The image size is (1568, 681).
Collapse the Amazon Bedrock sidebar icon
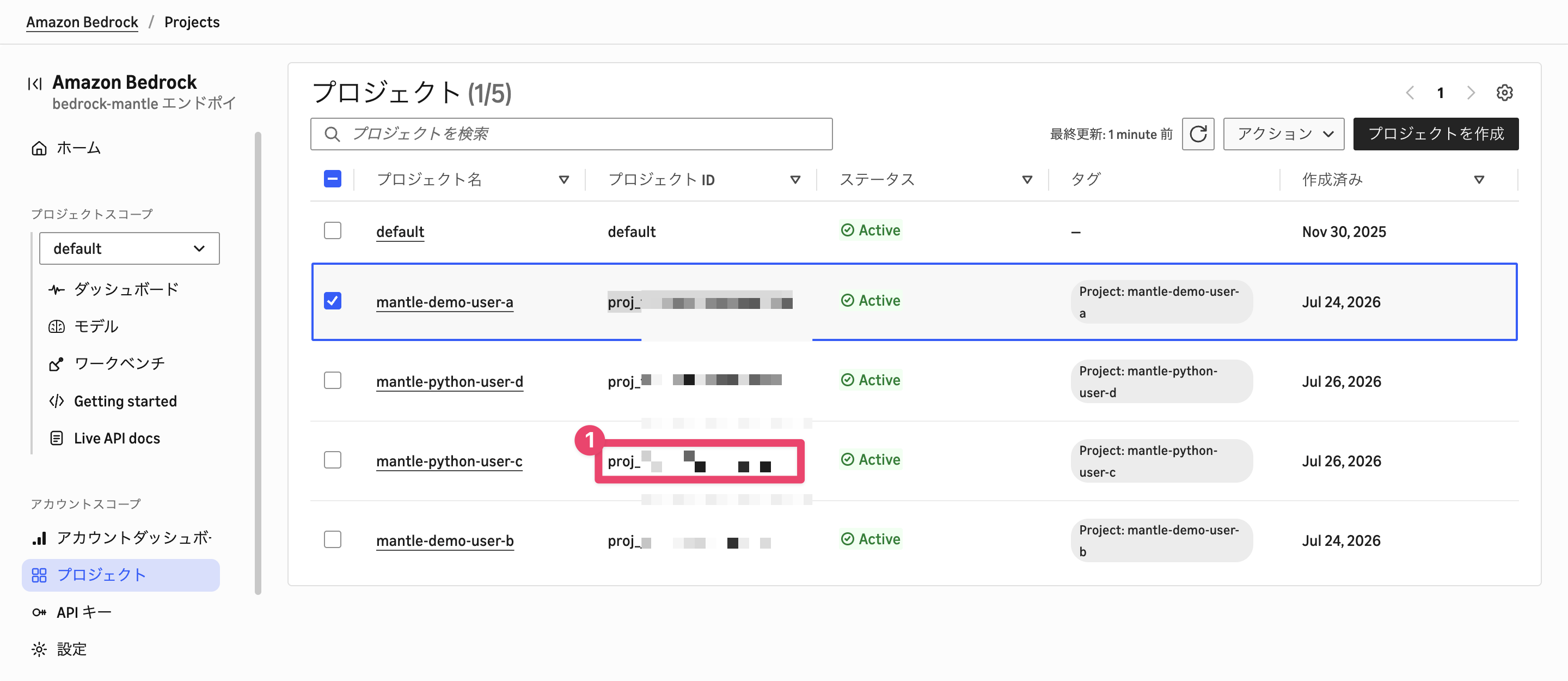point(35,83)
